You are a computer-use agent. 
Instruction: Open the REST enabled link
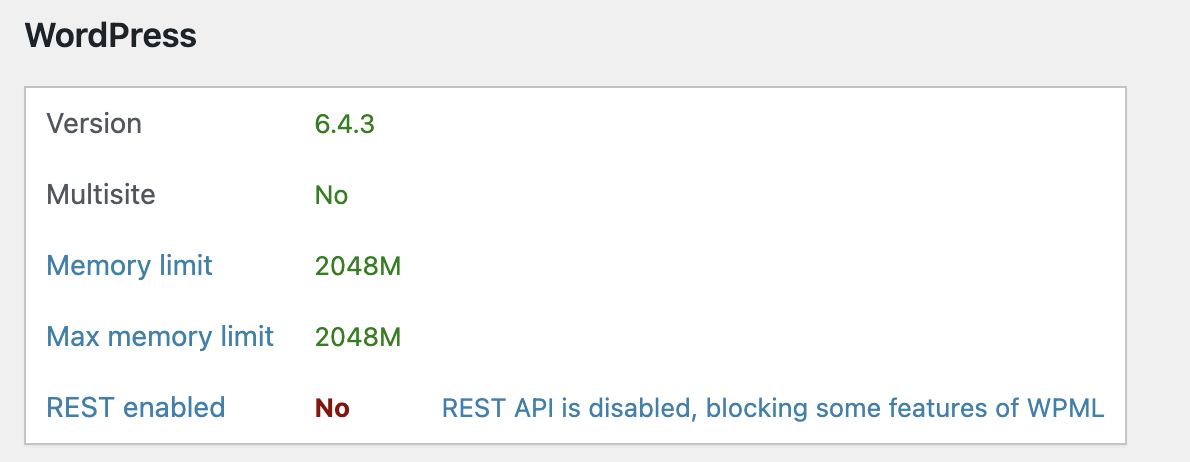(x=136, y=407)
